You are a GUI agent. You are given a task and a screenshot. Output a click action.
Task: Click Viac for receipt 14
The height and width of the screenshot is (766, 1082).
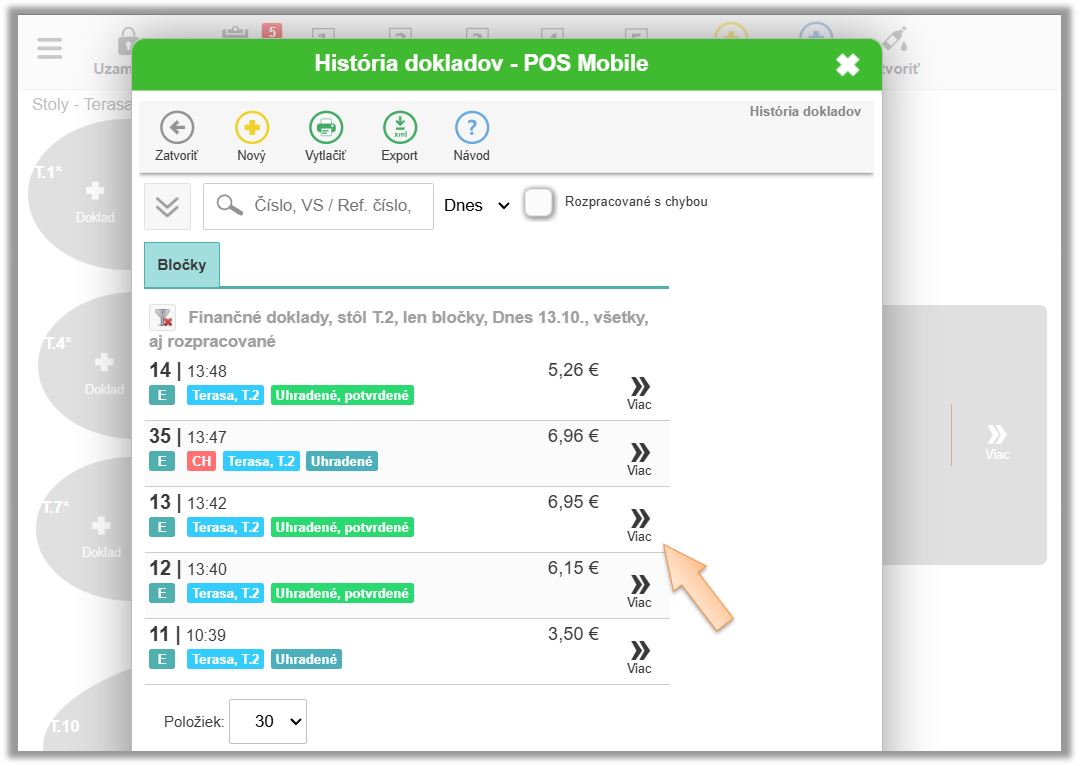(x=639, y=392)
